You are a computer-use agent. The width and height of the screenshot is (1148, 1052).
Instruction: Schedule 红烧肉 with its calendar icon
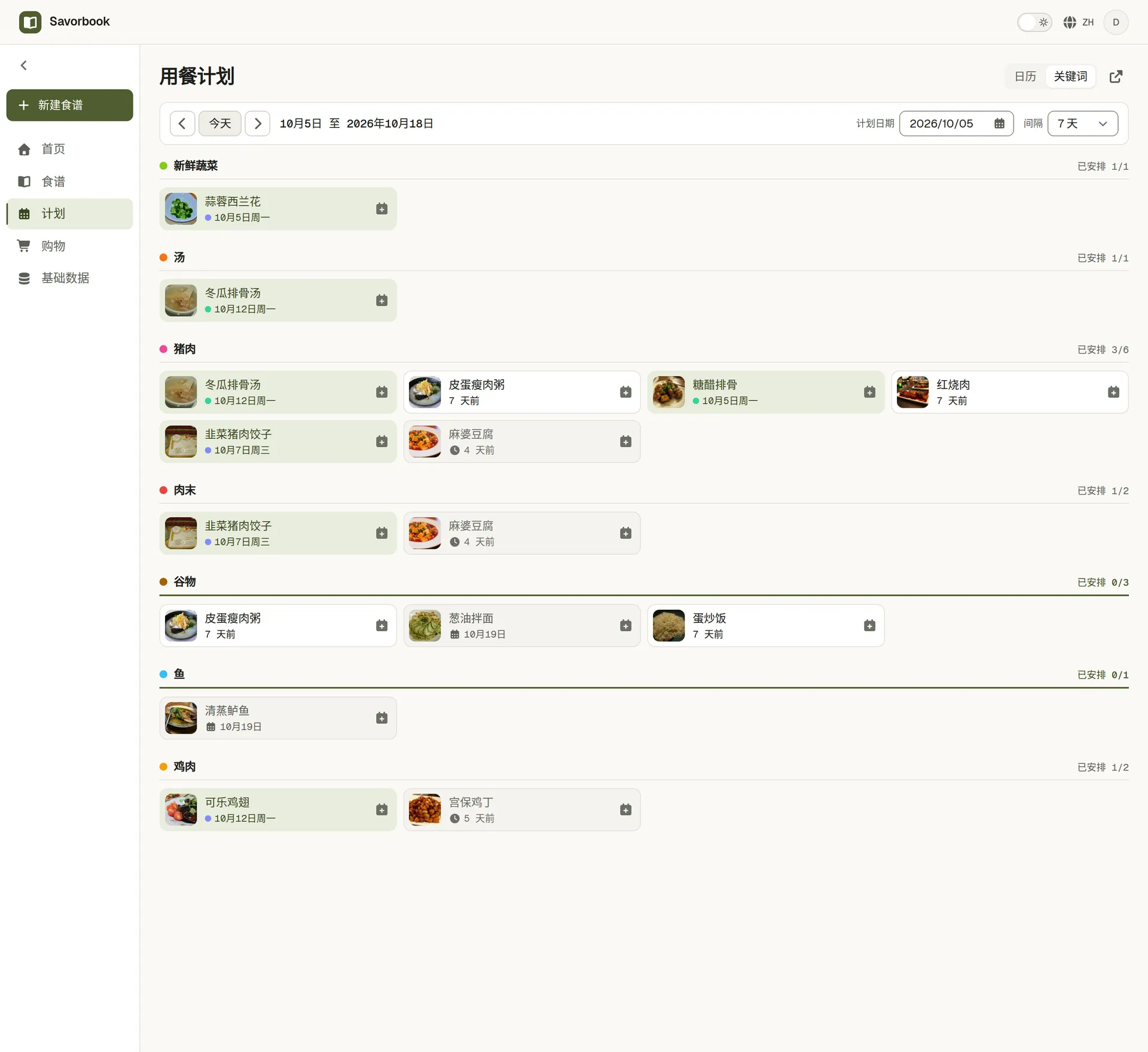[1113, 392]
